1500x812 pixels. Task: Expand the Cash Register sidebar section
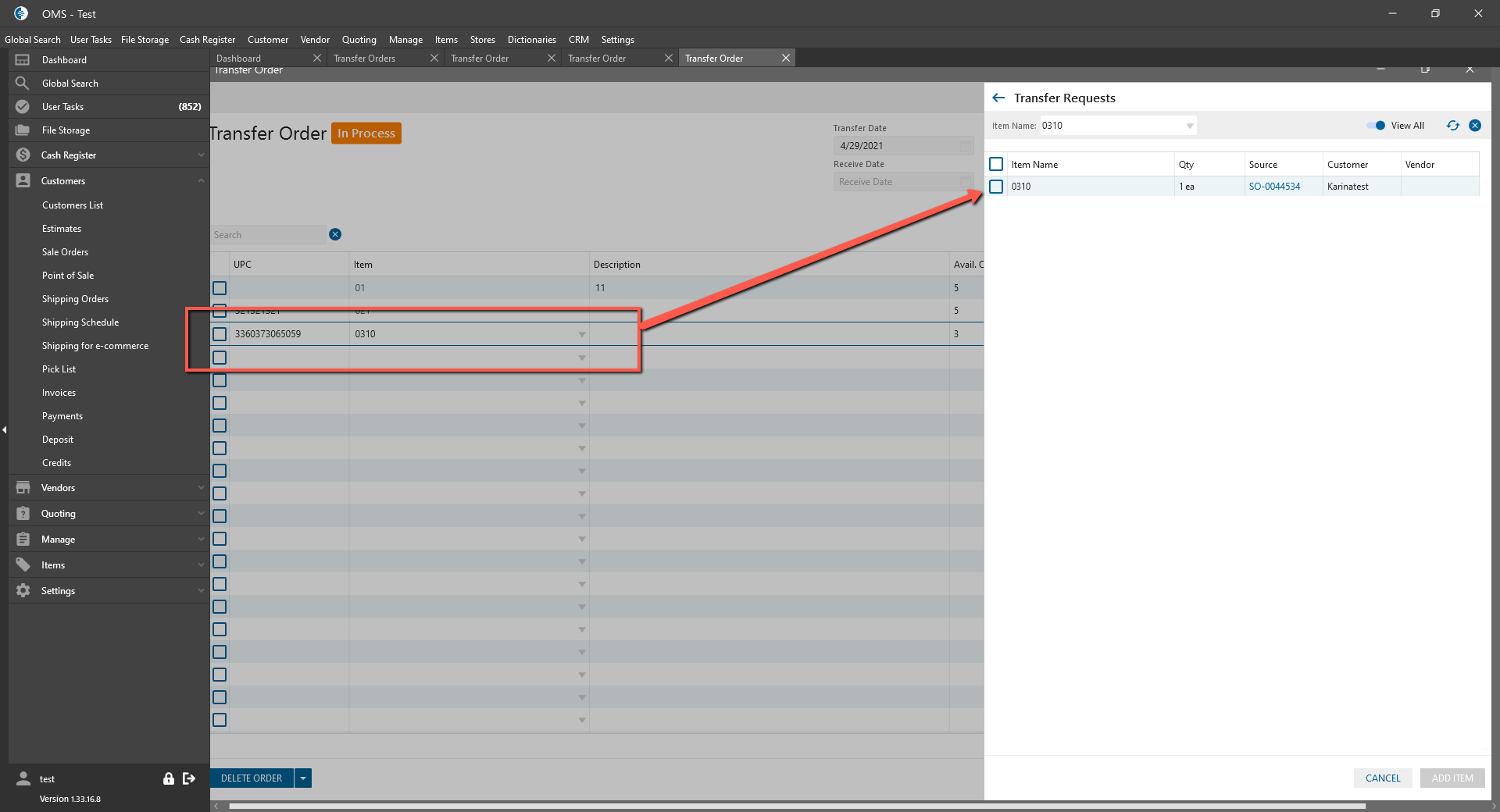201,155
